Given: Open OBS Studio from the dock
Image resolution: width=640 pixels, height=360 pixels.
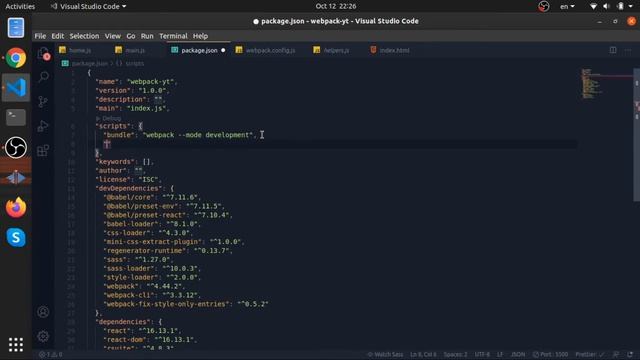Looking at the screenshot, I should [x=16, y=147].
